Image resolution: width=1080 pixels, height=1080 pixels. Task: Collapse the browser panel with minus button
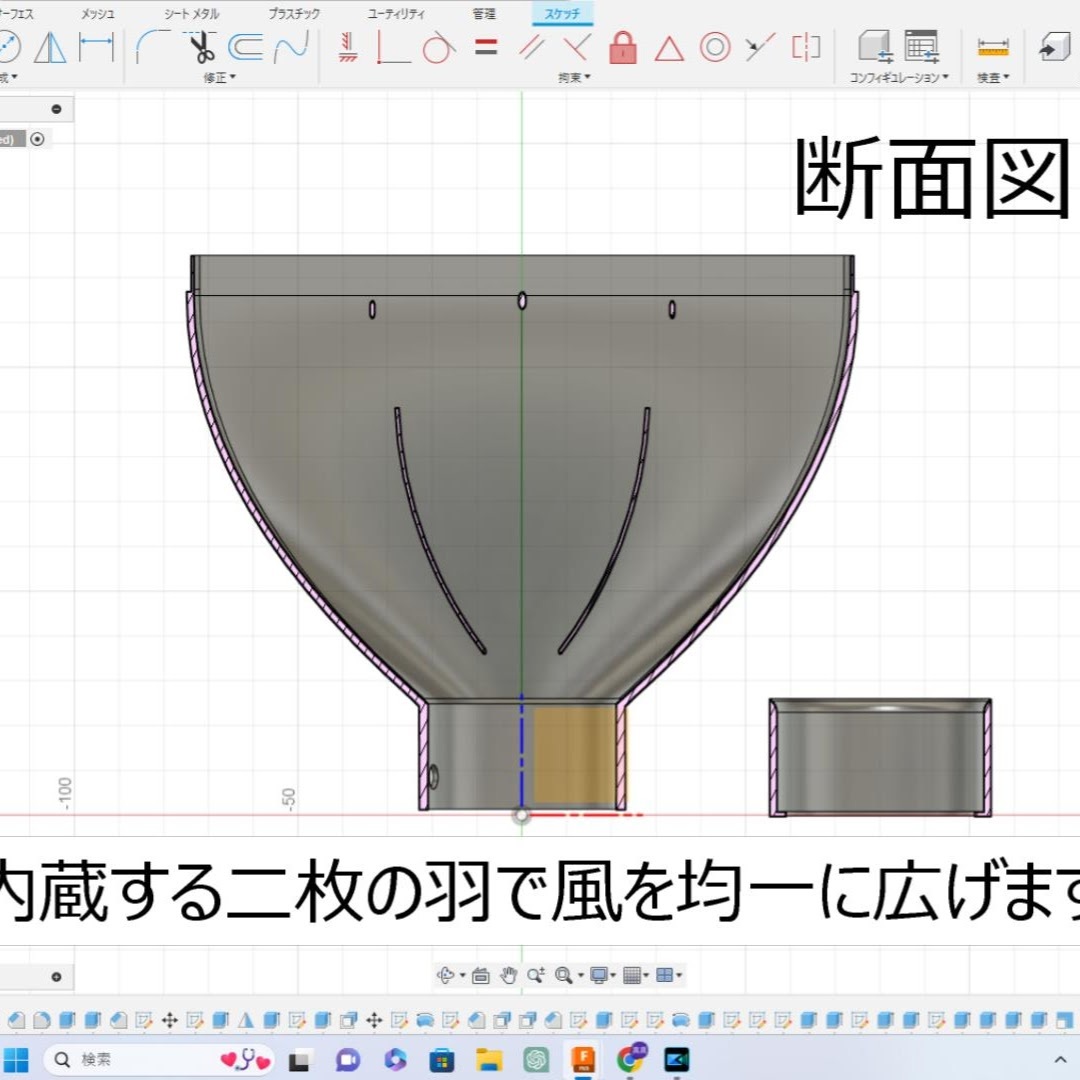(x=57, y=109)
